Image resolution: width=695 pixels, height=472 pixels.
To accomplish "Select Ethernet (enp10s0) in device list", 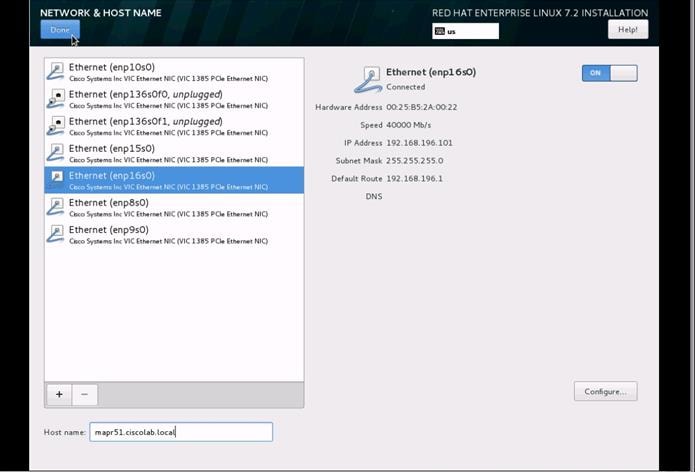I will coord(174,72).
